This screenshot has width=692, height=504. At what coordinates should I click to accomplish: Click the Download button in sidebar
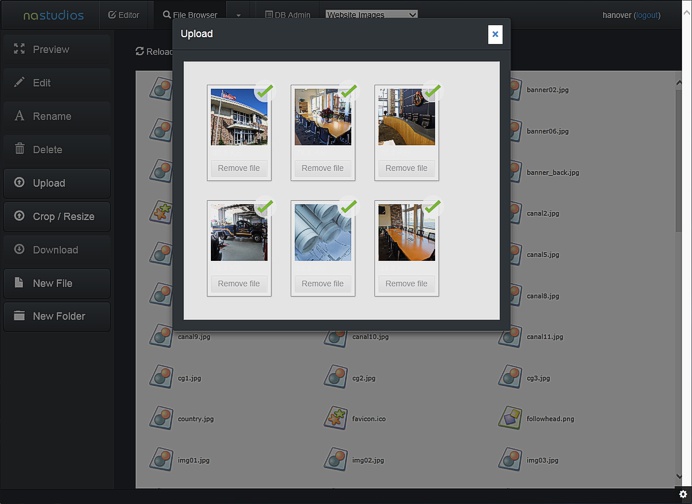click(x=55, y=250)
